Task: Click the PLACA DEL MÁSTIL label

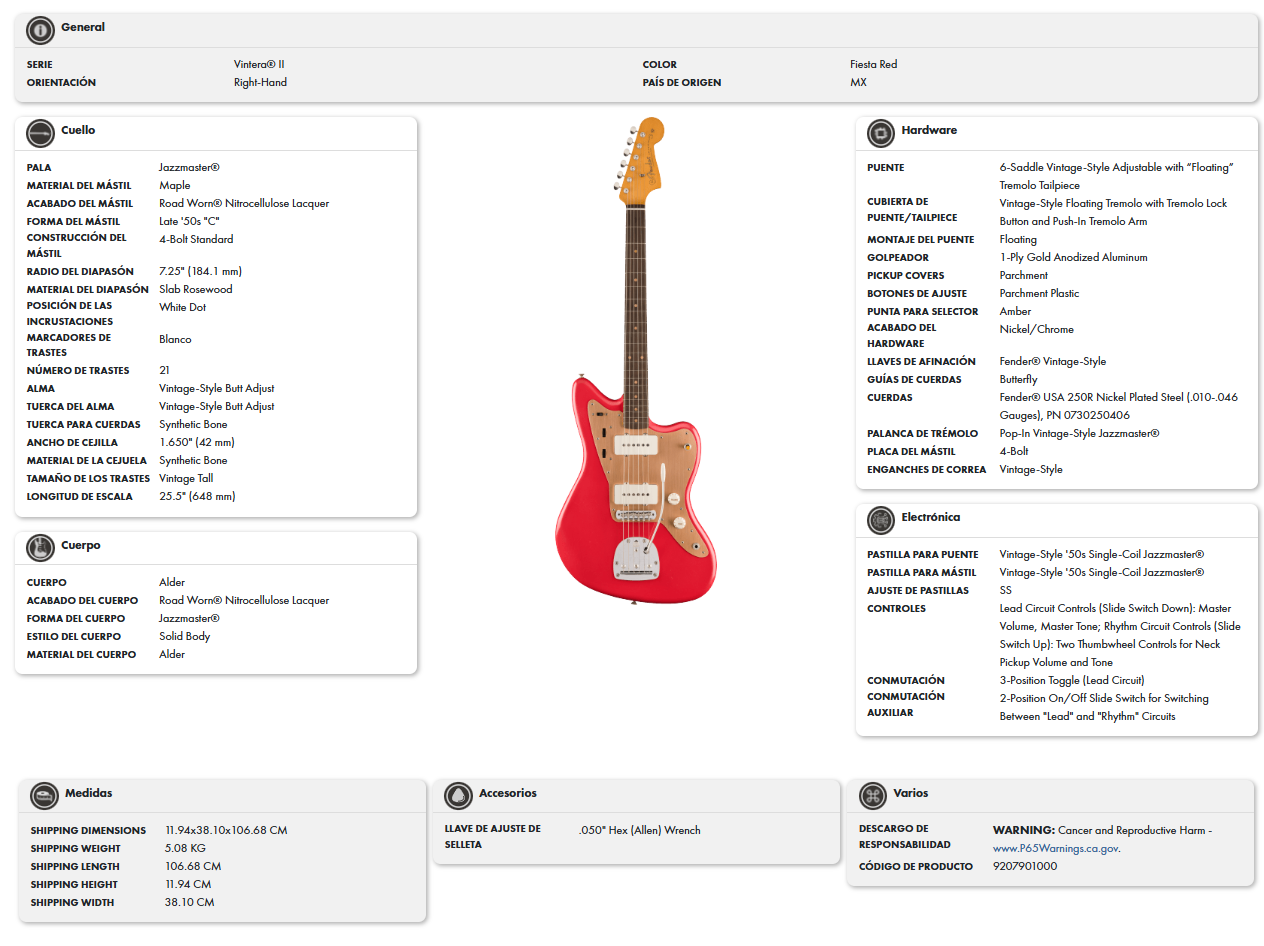Action: coord(911,451)
